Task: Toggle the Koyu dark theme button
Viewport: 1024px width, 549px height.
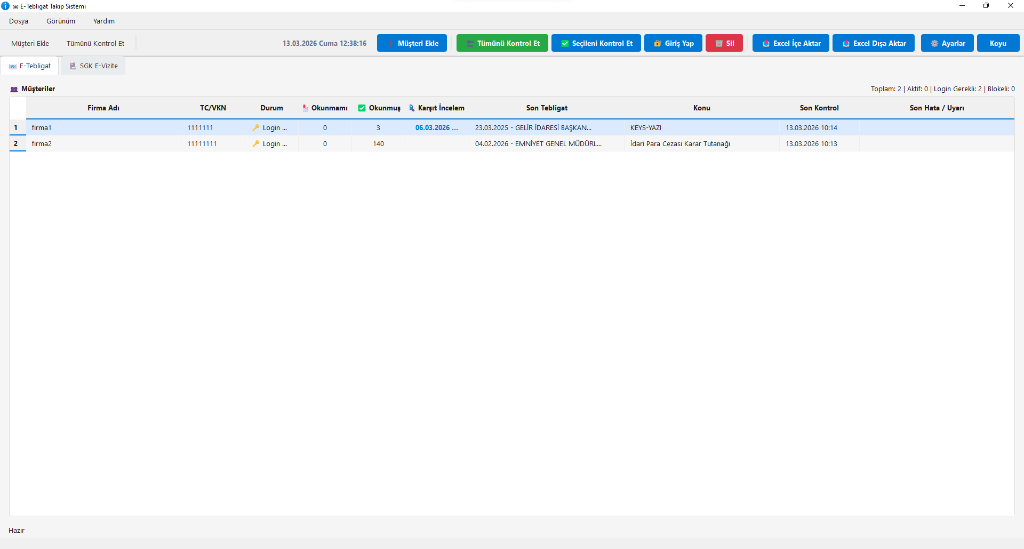Action: tap(997, 43)
